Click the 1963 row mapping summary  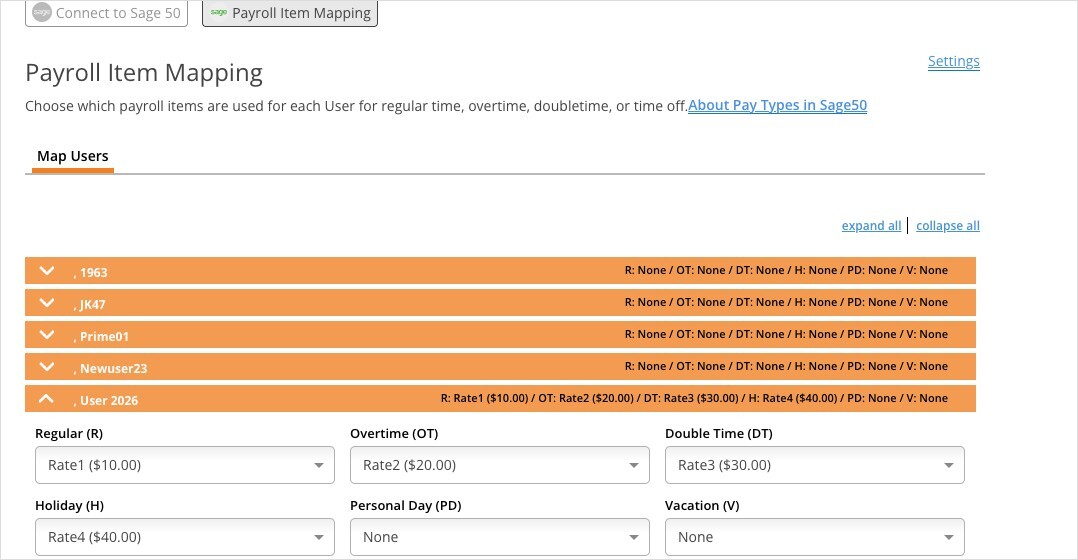coord(786,270)
